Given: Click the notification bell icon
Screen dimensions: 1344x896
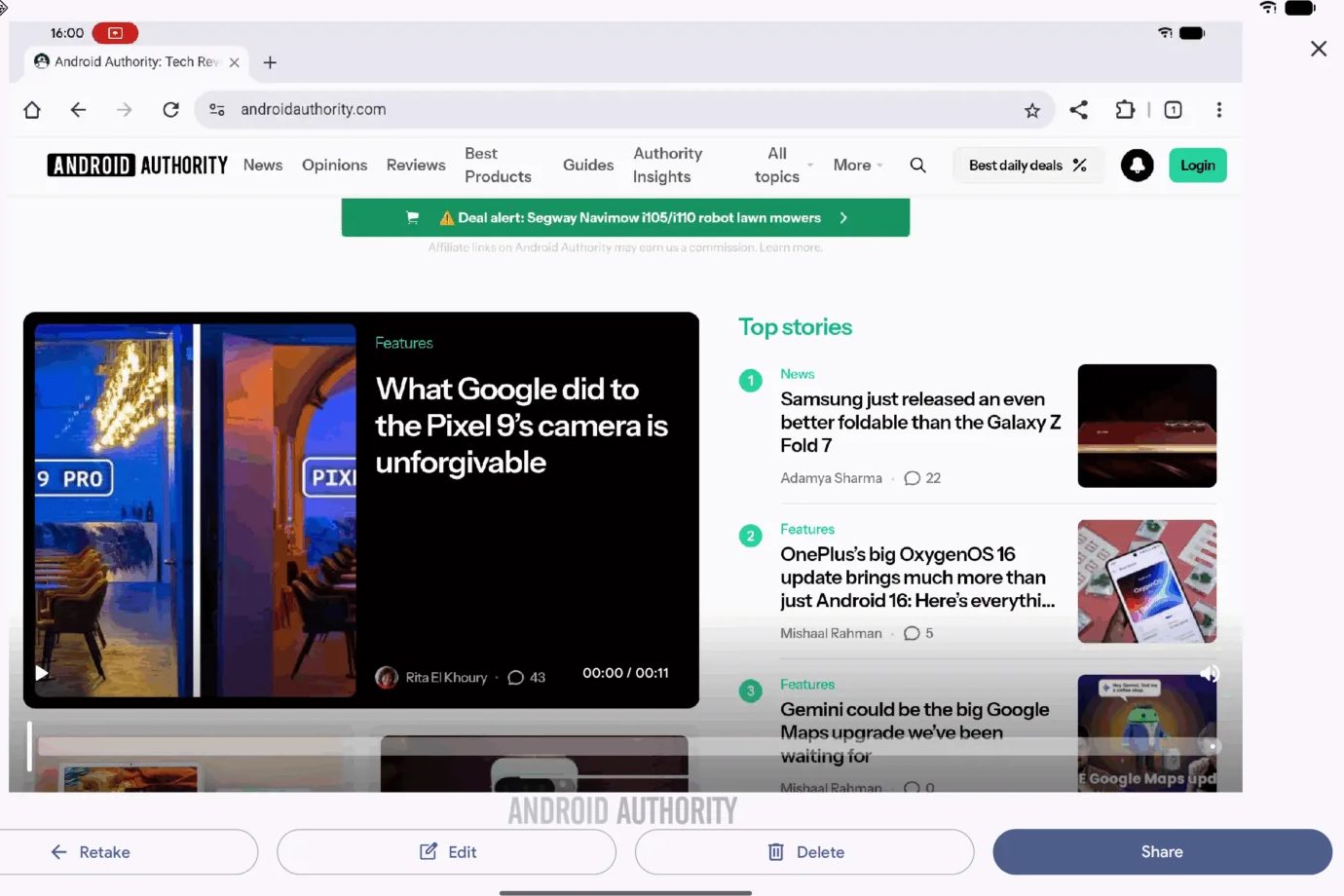Looking at the screenshot, I should (x=1137, y=166).
